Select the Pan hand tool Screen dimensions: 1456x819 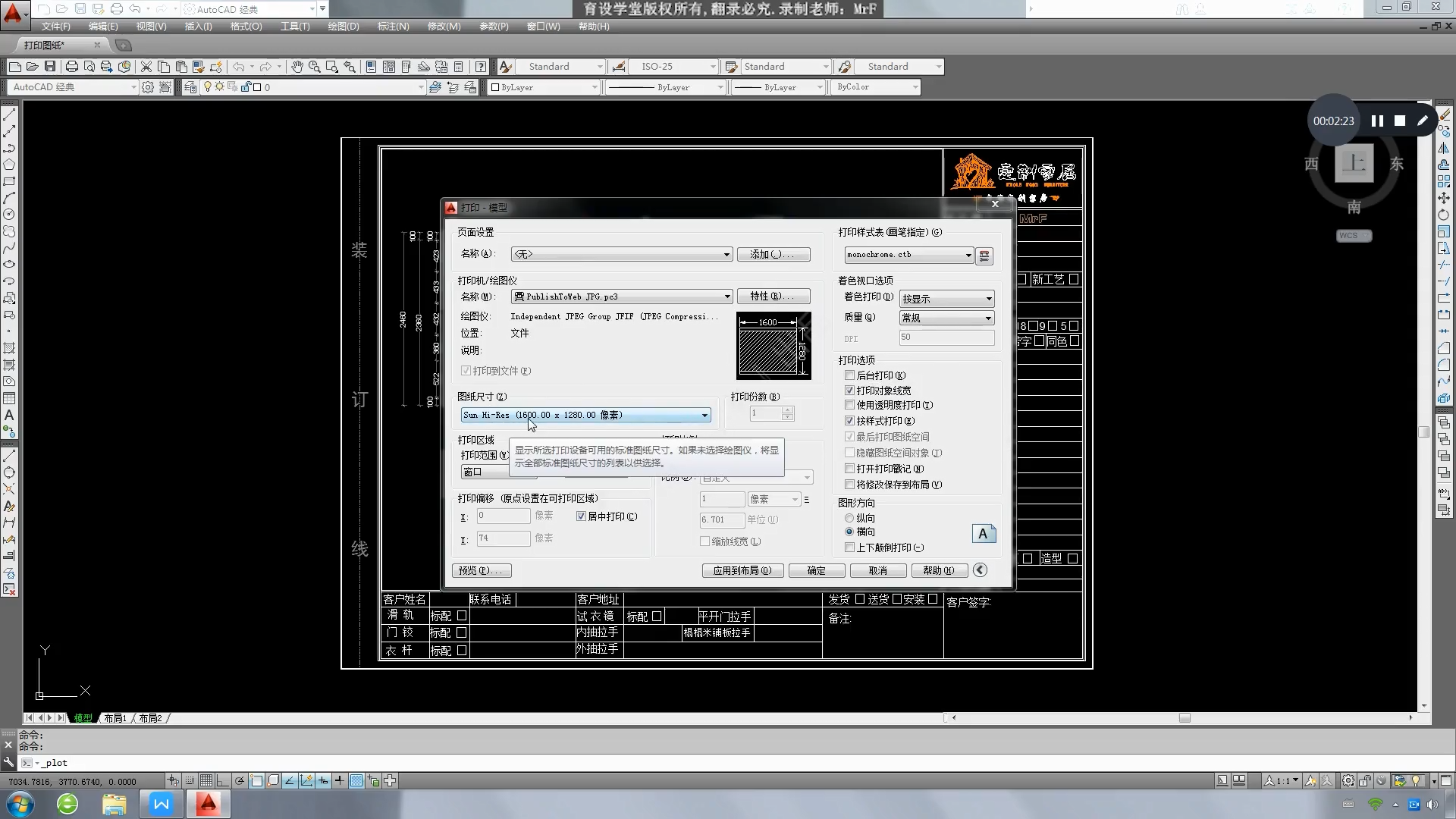click(x=297, y=67)
